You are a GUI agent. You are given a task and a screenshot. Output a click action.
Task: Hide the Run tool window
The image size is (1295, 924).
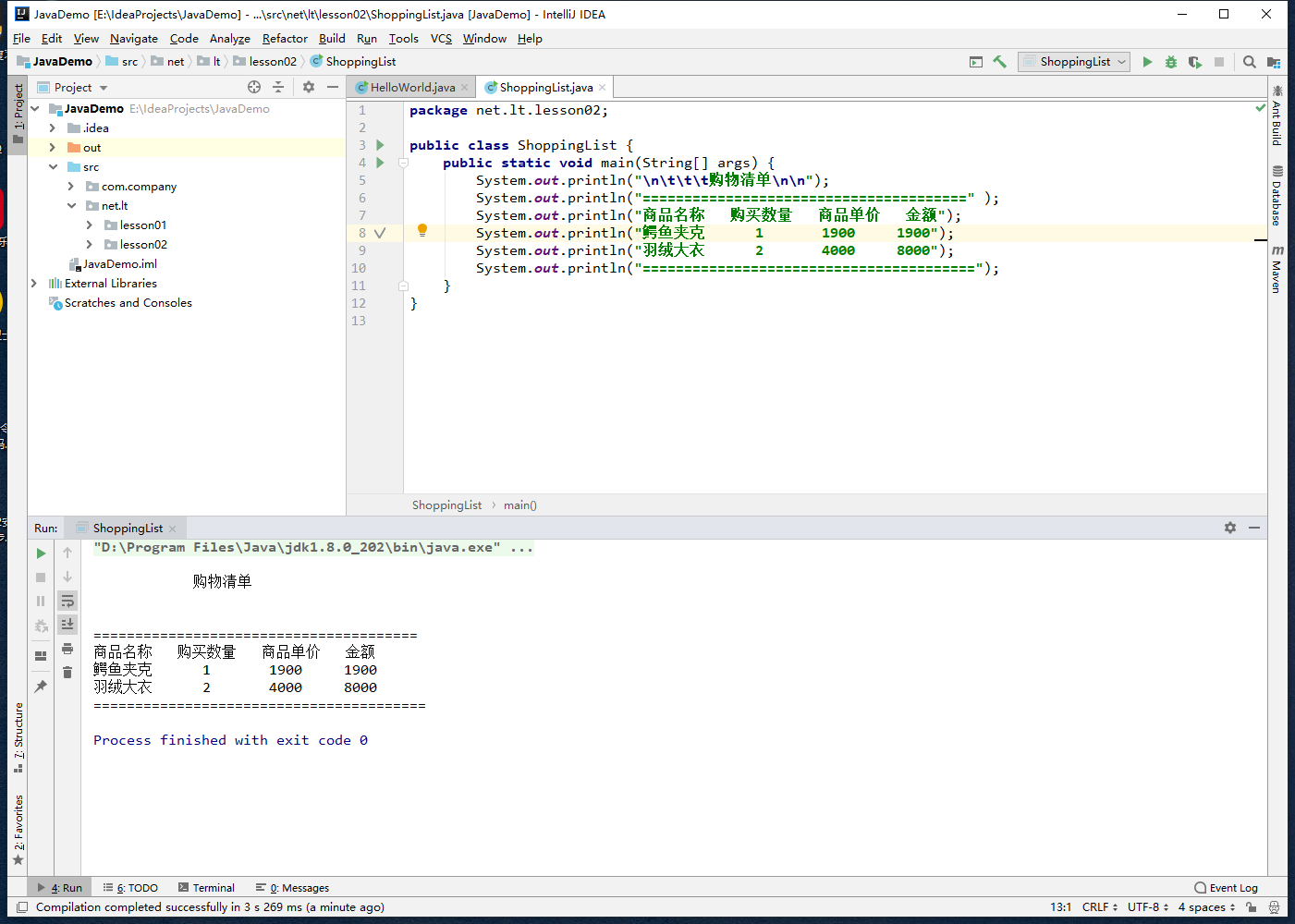(x=1254, y=528)
